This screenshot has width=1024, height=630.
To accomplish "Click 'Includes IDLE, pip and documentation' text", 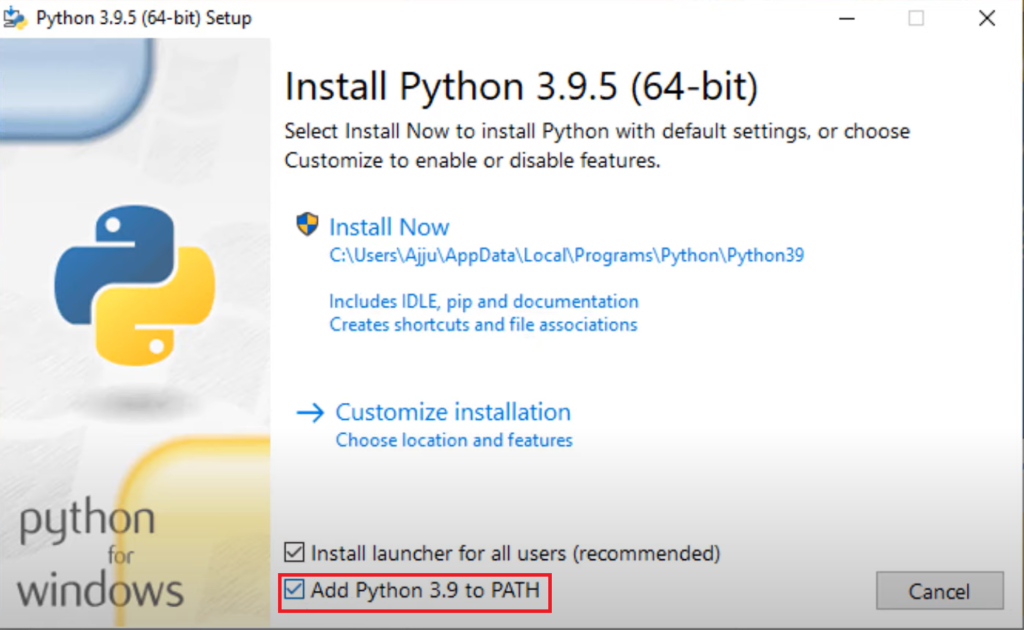I will coord(484,301).
